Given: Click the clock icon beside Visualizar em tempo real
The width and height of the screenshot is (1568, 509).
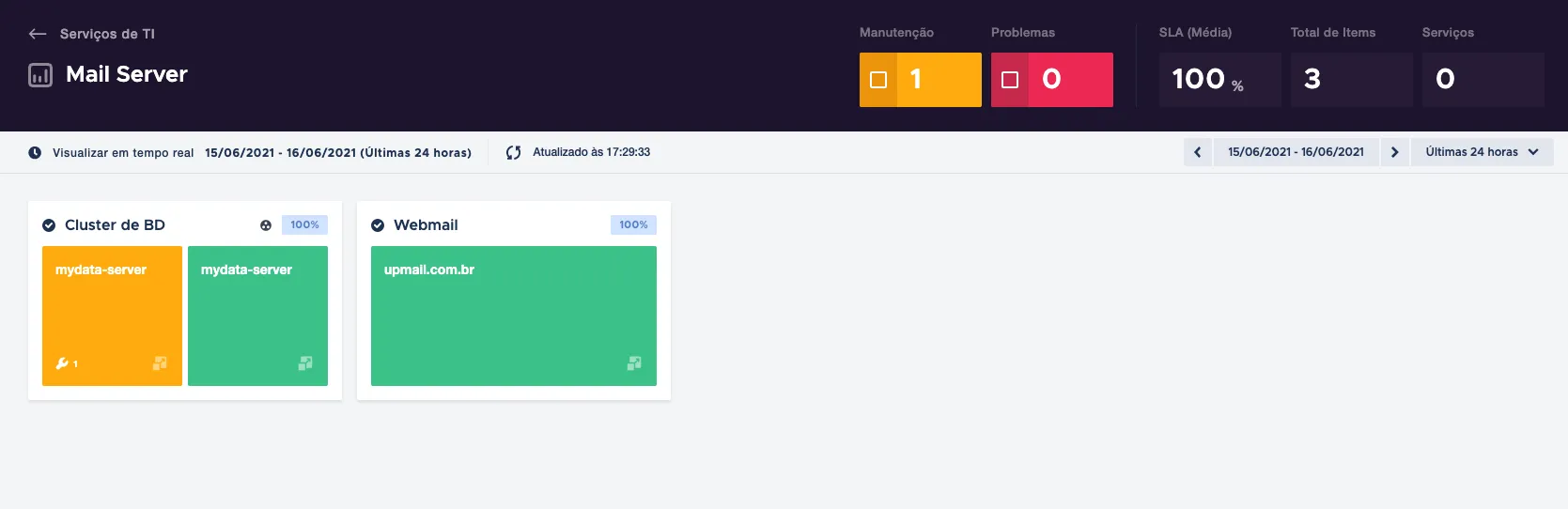Looking at the screenshot, I should [x=35, y=152].
